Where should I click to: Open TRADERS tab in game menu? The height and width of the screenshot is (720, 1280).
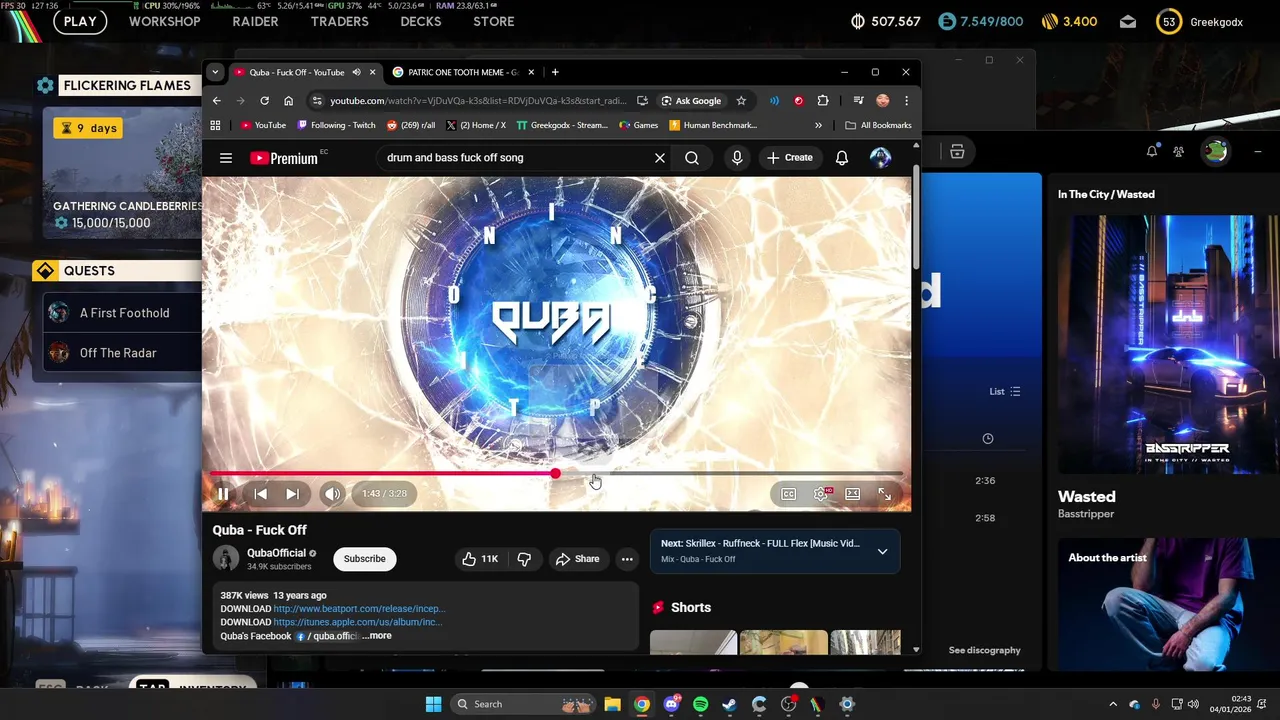[x=340, y=22]
